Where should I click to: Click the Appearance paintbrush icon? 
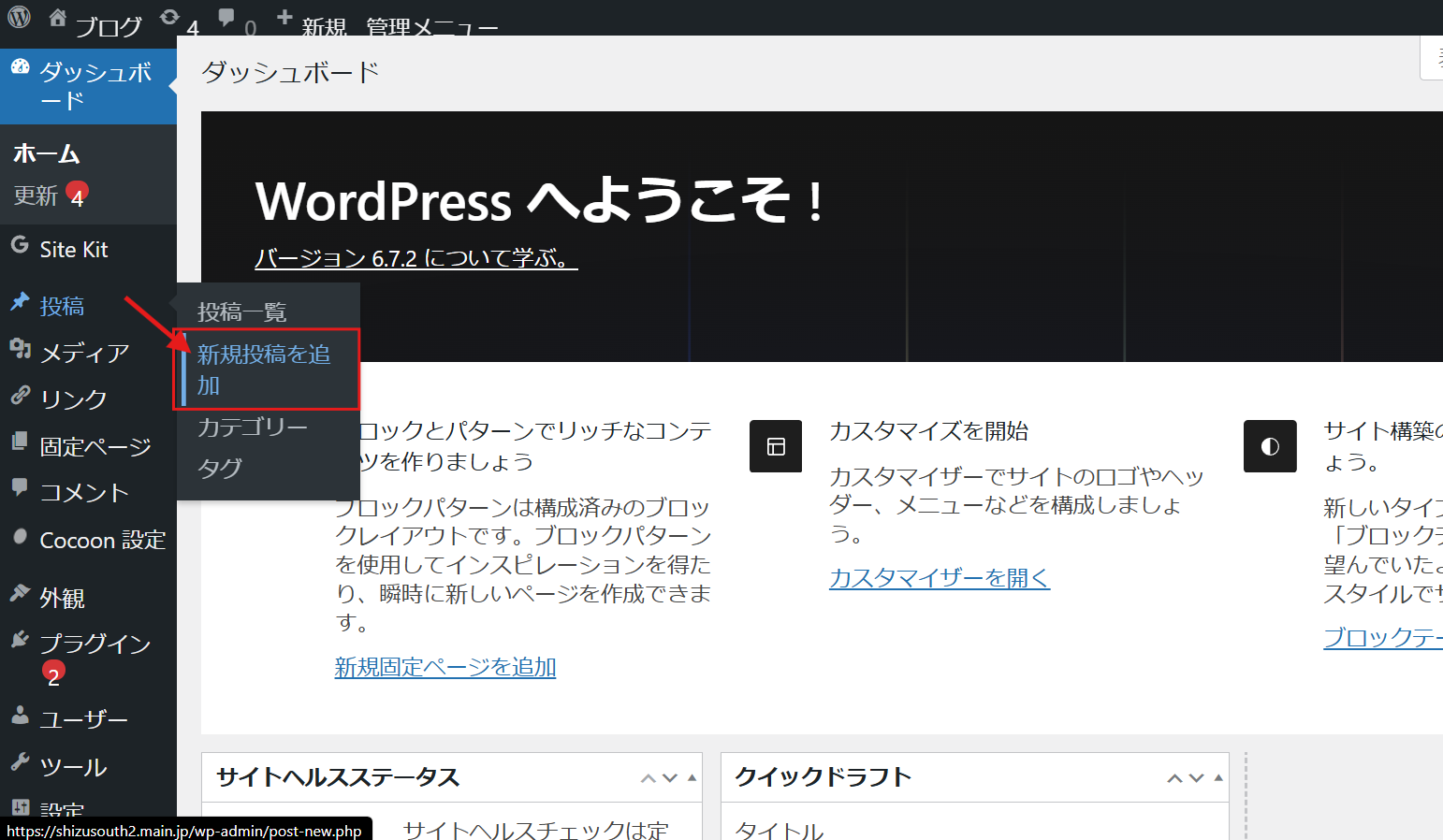(x=20, y=593)
